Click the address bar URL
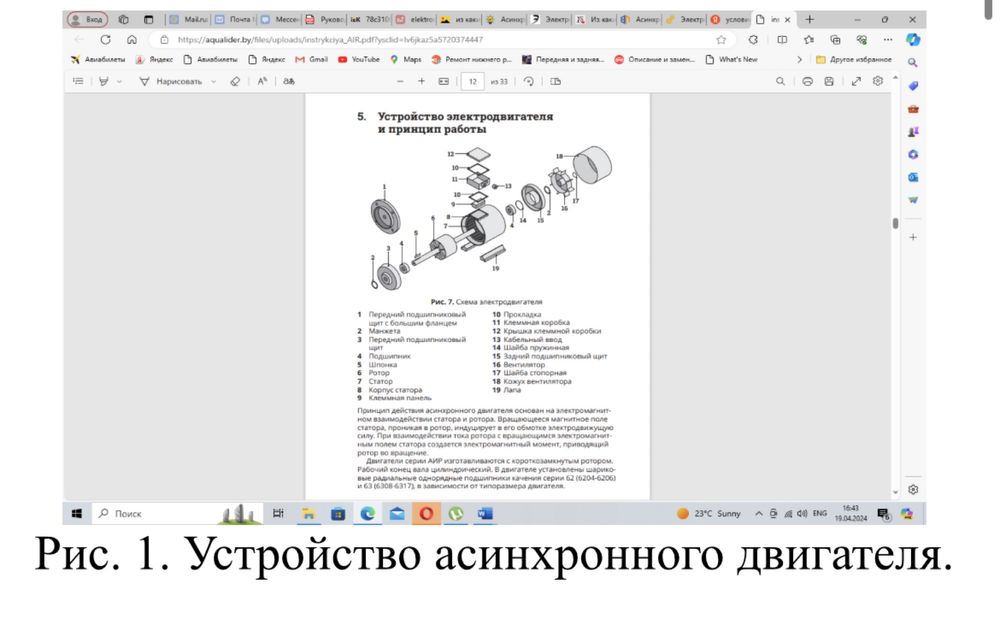 coord(330,40)
